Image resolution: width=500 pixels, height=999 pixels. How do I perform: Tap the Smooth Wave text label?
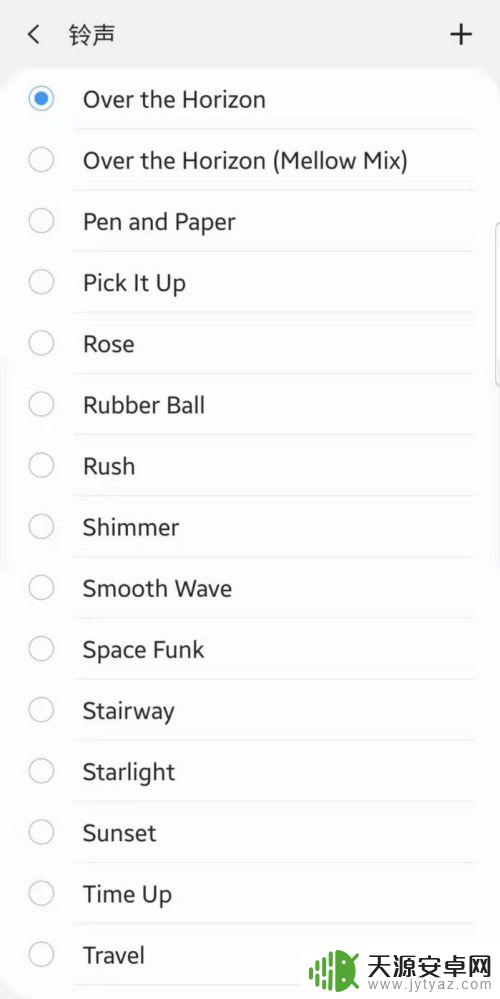pos(157,588)
